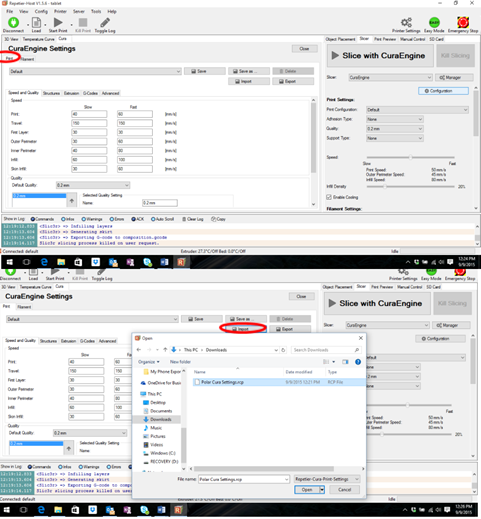This screenshot has height=519, width=481.
Task: Open Printer Settings gears icon in upper screenshot
Action: (x=406, y=22)
